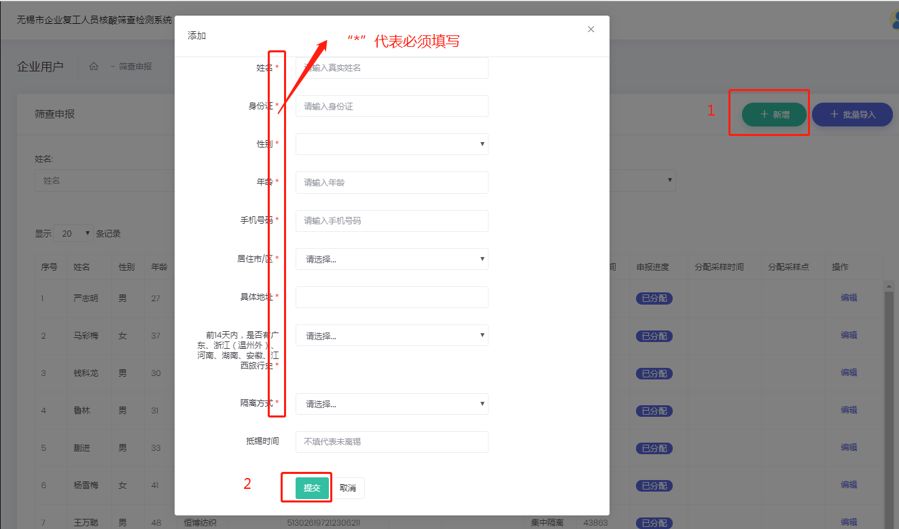Open the 性别 dropdown
Viewport: 899px width, 529px height.
point(391,144)
